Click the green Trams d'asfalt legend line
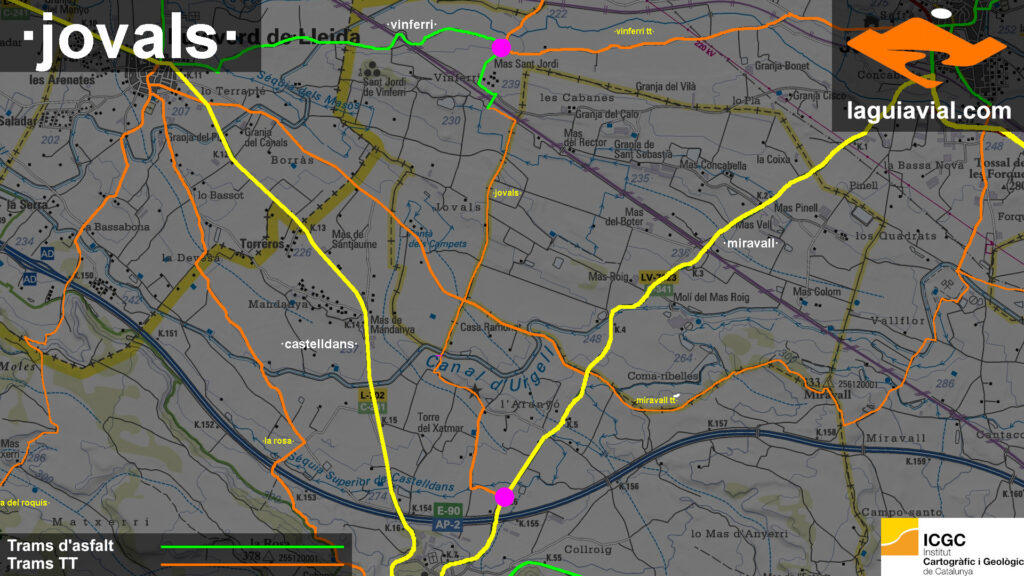Image resolution: width=1024 pixels, height=576 pixels. click(x=252, y=547)
